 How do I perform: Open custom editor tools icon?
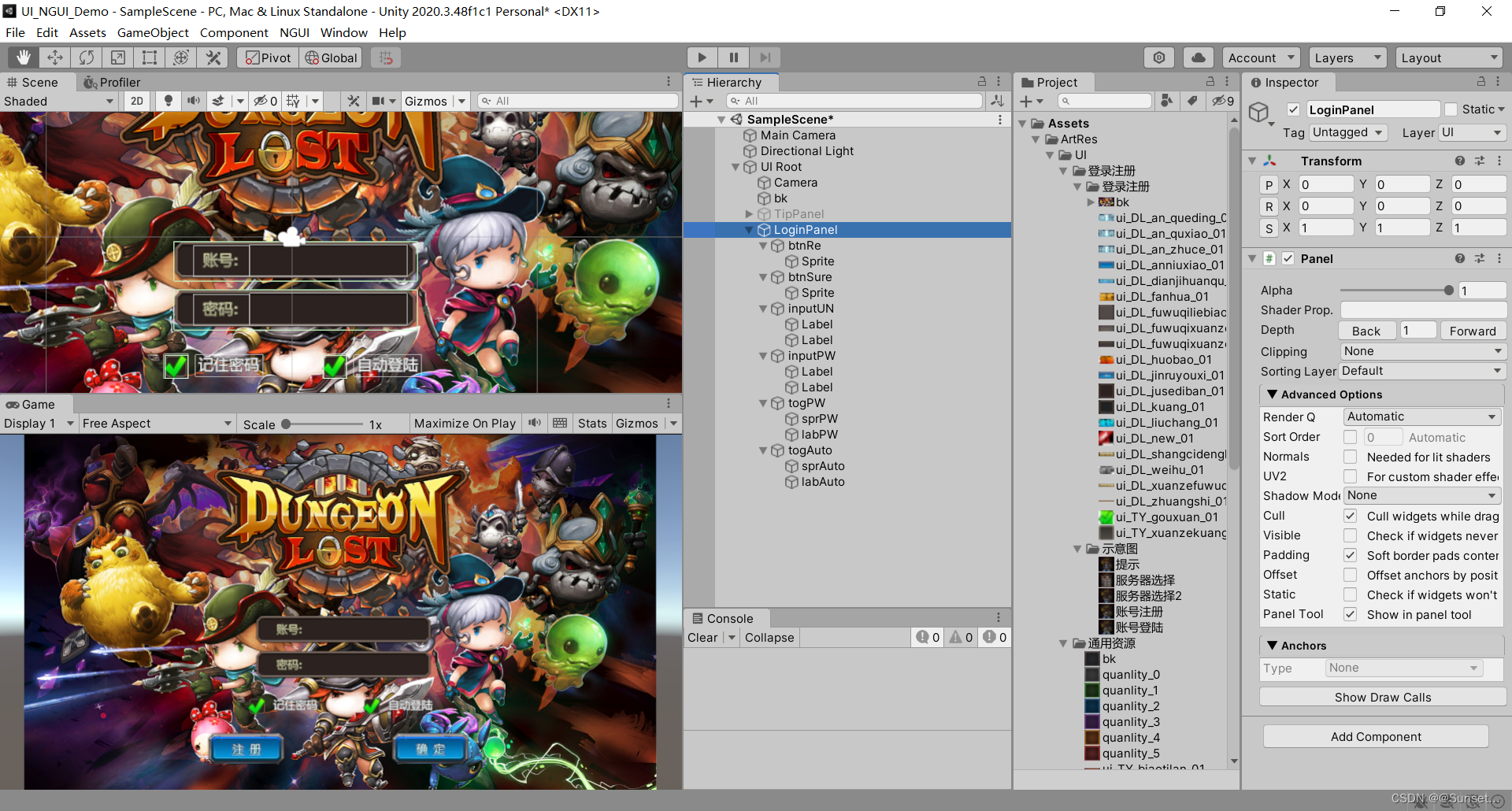pos(213,57)
